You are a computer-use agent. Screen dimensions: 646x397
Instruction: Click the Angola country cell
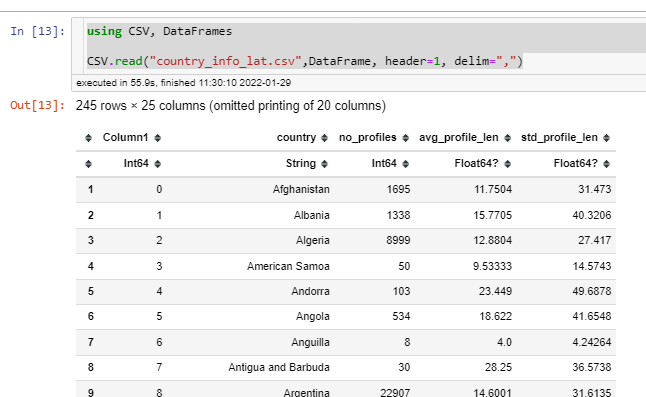(313, 317)
